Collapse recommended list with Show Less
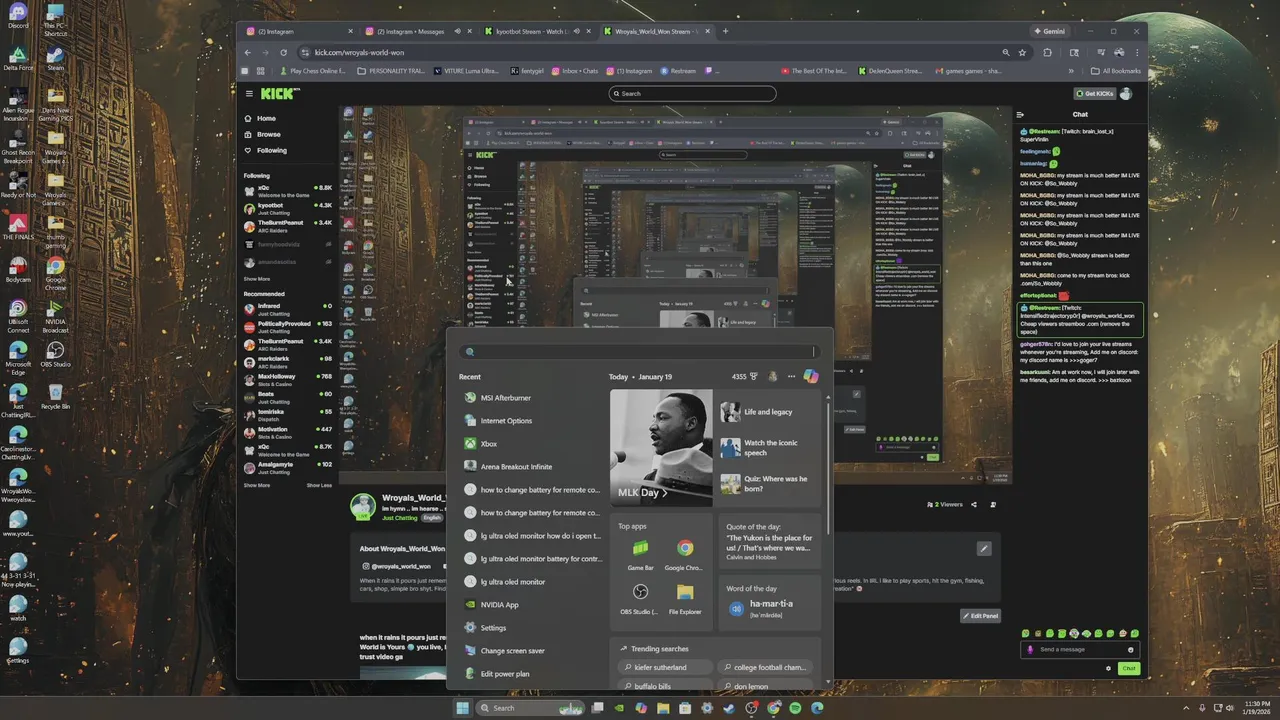1280x720 pixels. click(x=319, y=485)
